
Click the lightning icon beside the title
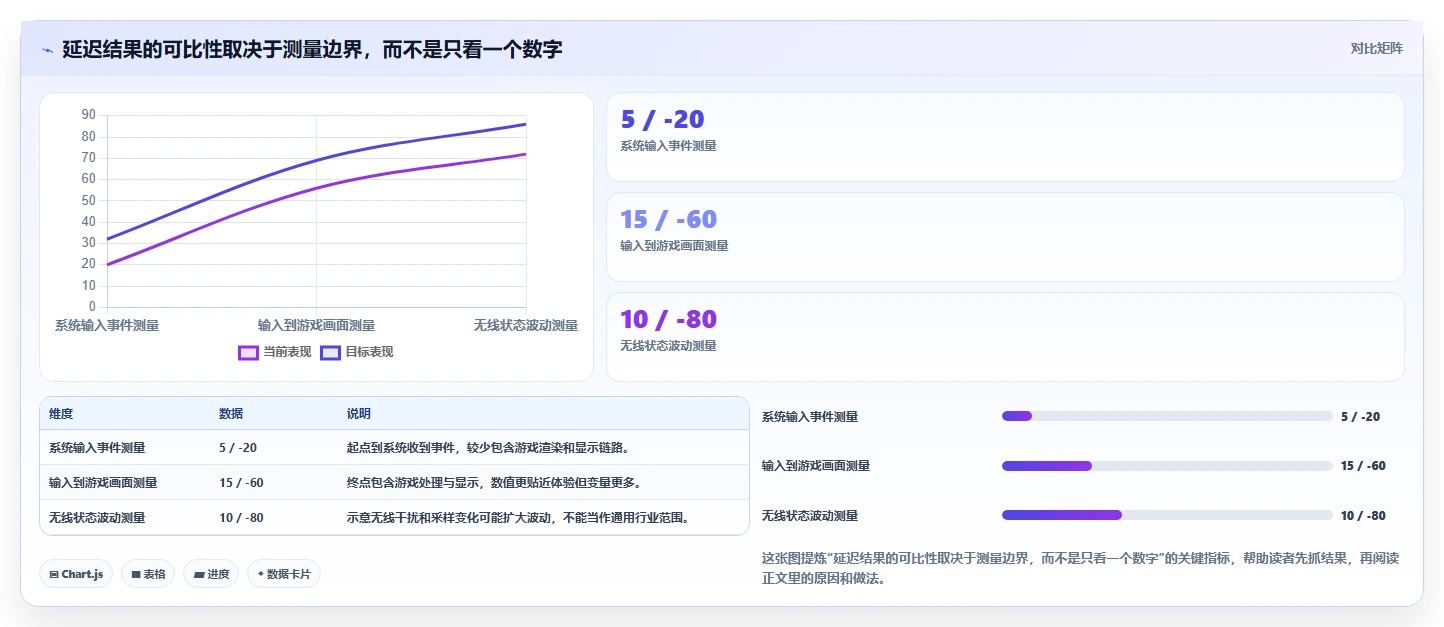[48, 49]
